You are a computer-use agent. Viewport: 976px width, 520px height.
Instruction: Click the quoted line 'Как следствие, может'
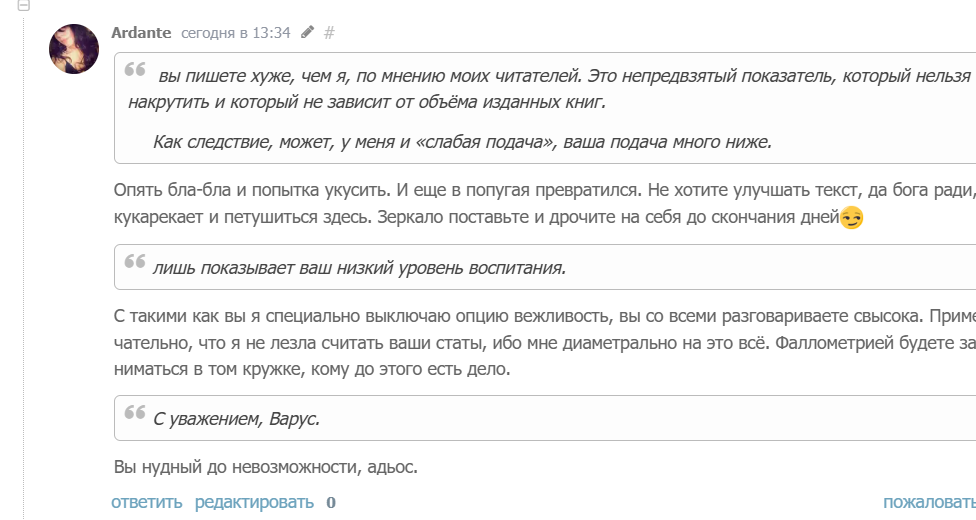(x=462, y=141)
